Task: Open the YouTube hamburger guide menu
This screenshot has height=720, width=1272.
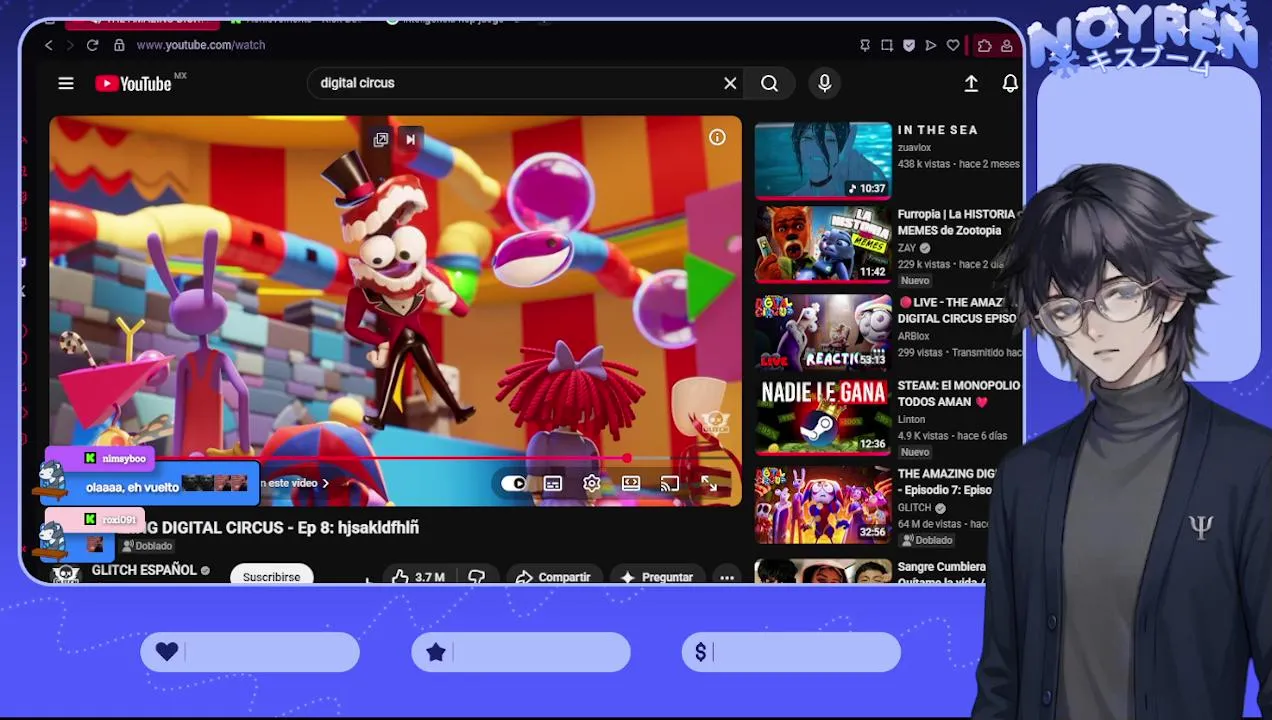Action: (x=66, y=84)
